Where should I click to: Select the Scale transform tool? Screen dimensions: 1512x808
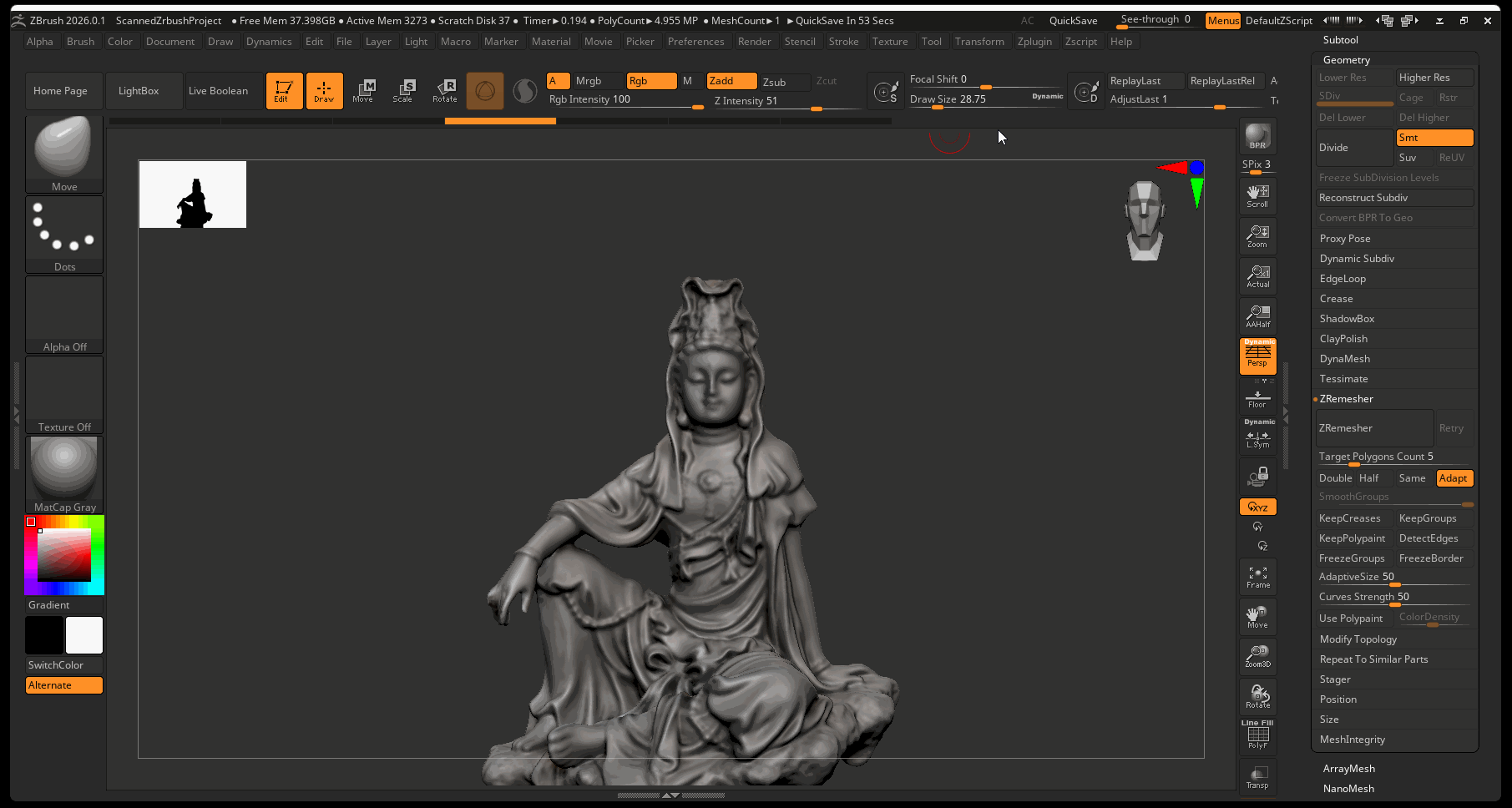tap(402, 91)
